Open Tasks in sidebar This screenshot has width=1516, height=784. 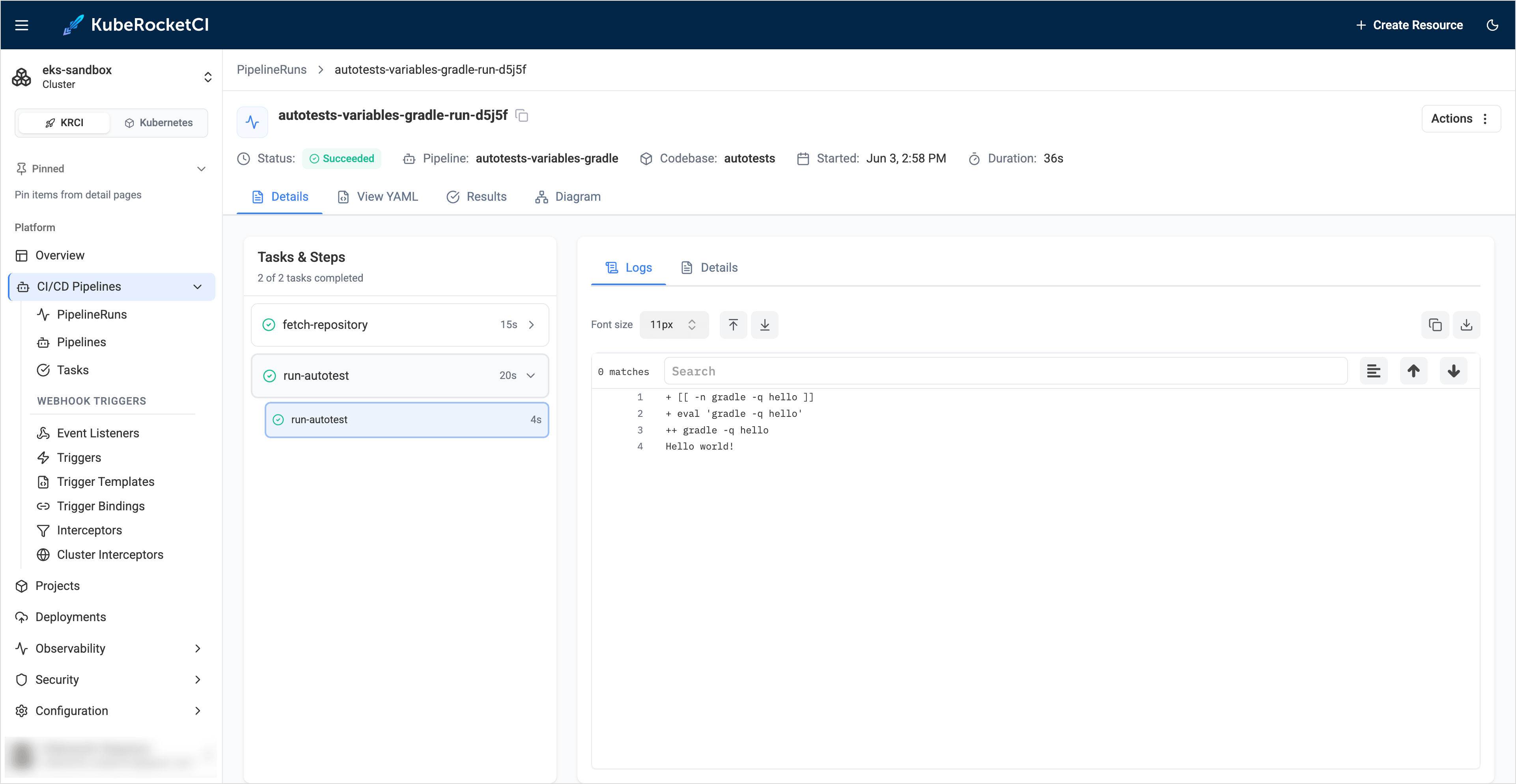(73, 370)
